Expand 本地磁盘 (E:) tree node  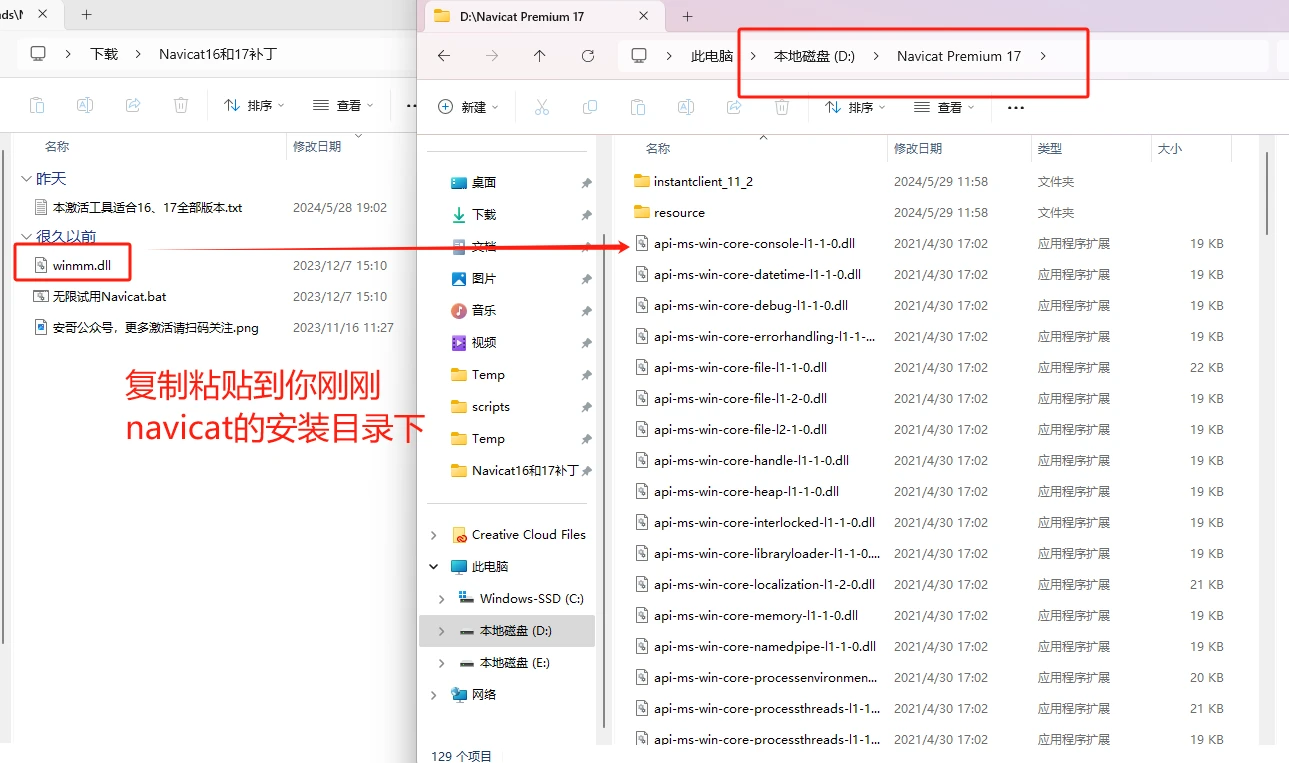point(442,663)
